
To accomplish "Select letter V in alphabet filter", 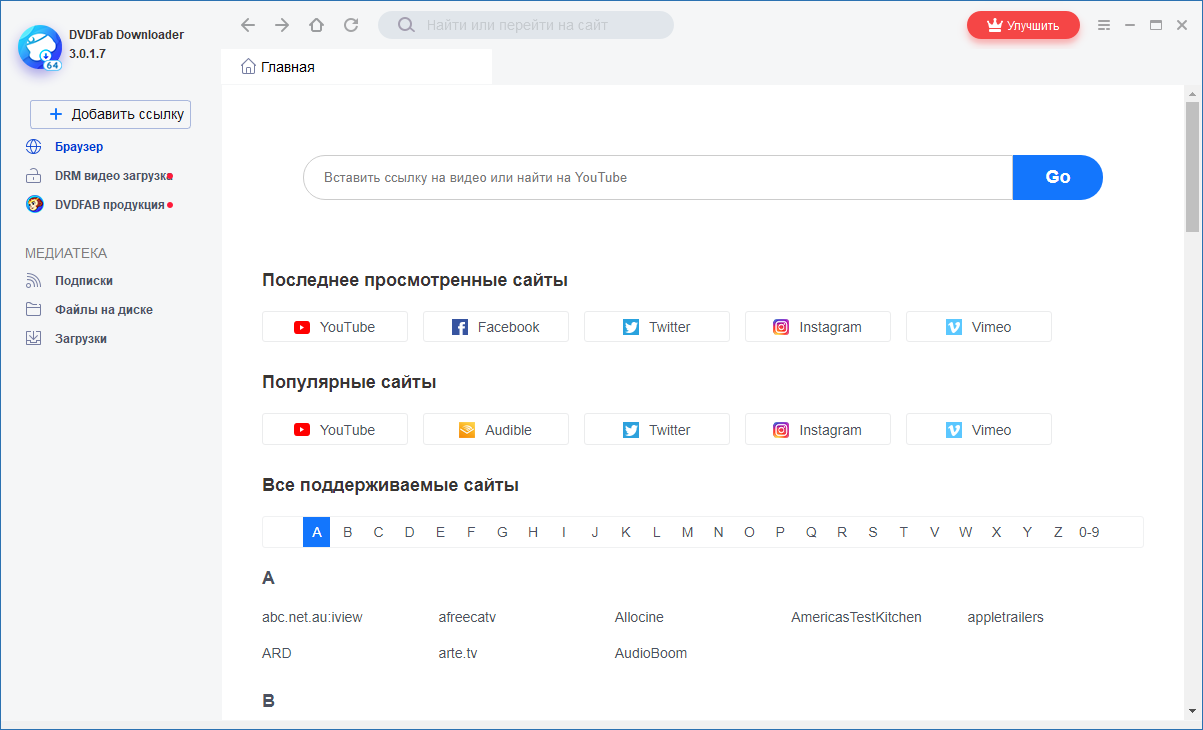I will coord(934,532).
